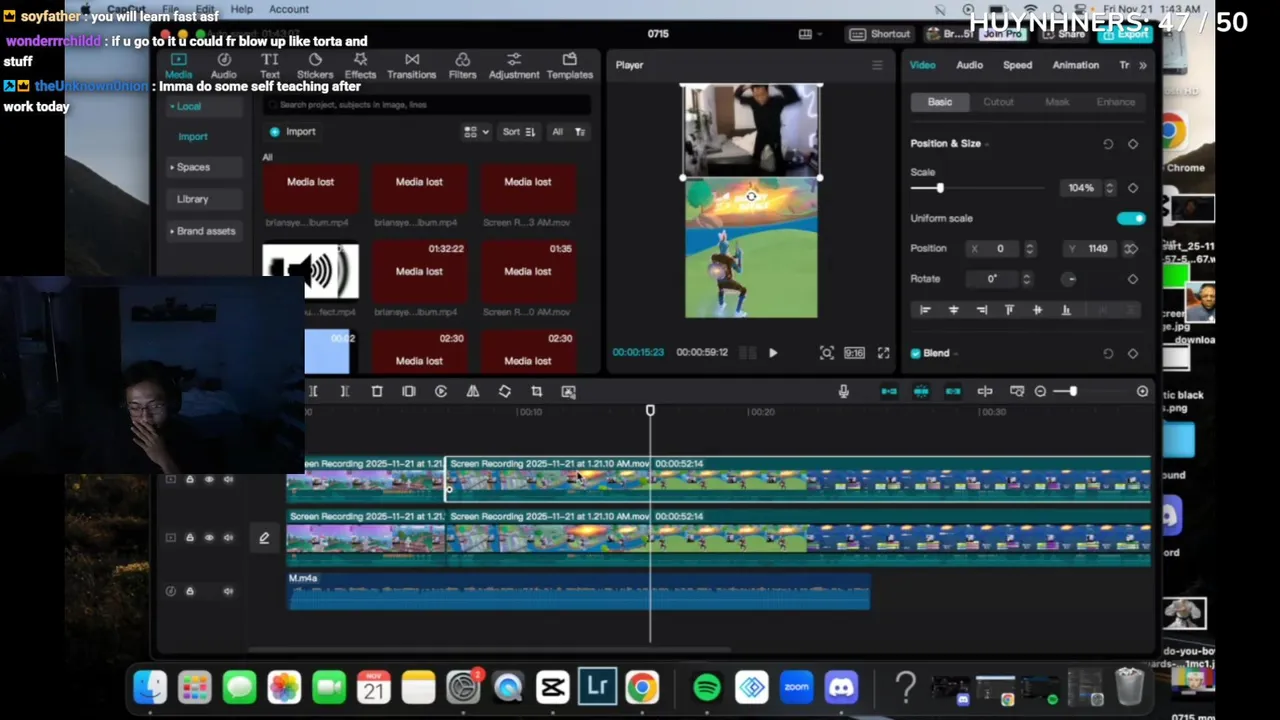The height and width of the screenshot is (720, 1280).
Task: Open the Audio panel in top toolbar
Action: (224, 66)
